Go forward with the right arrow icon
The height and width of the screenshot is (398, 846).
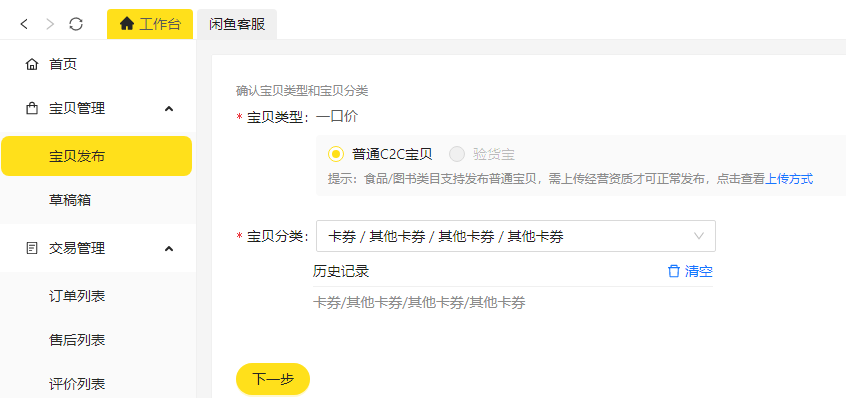[x=50, y=24]
